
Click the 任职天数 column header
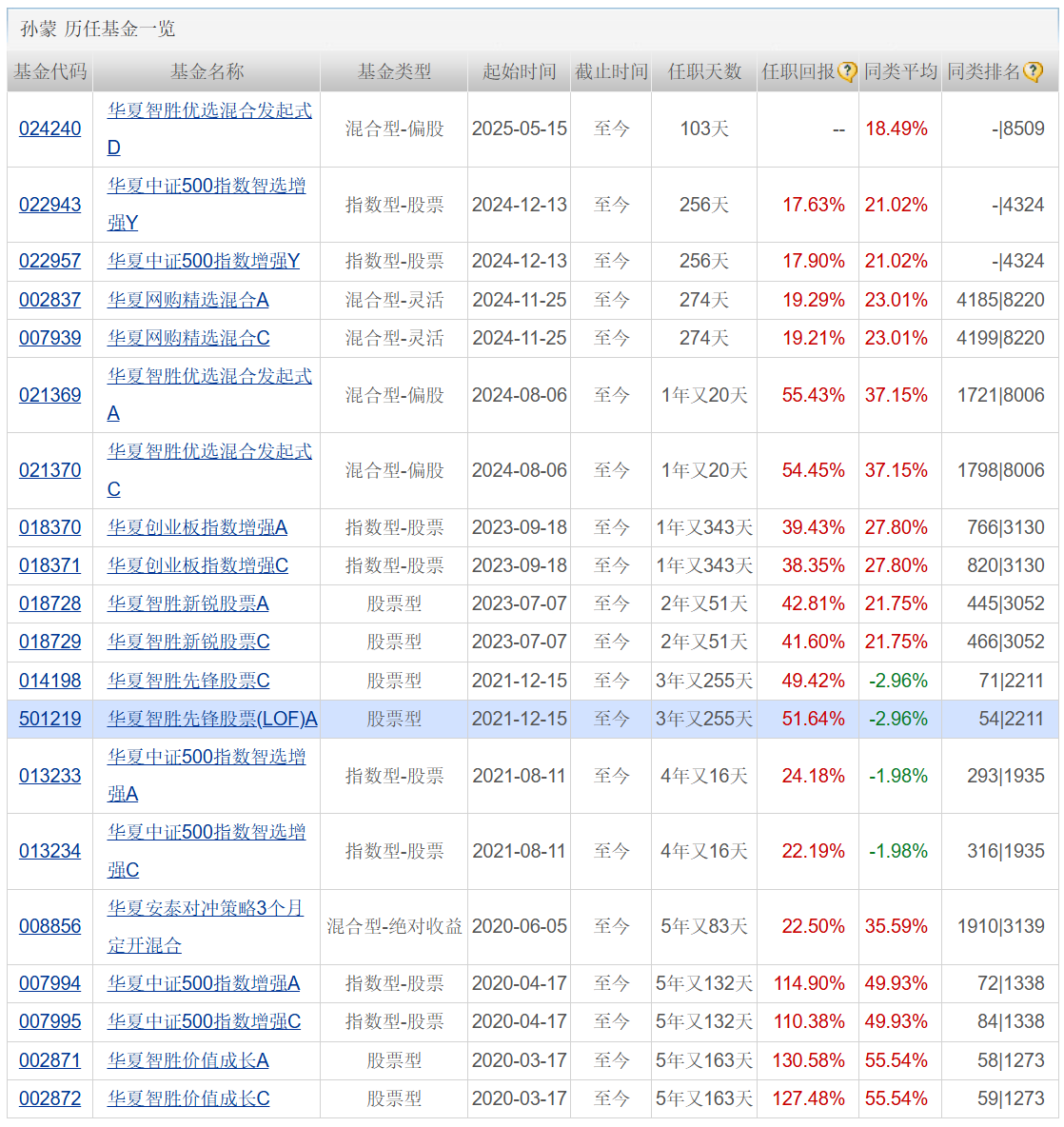tap(705, 72)
